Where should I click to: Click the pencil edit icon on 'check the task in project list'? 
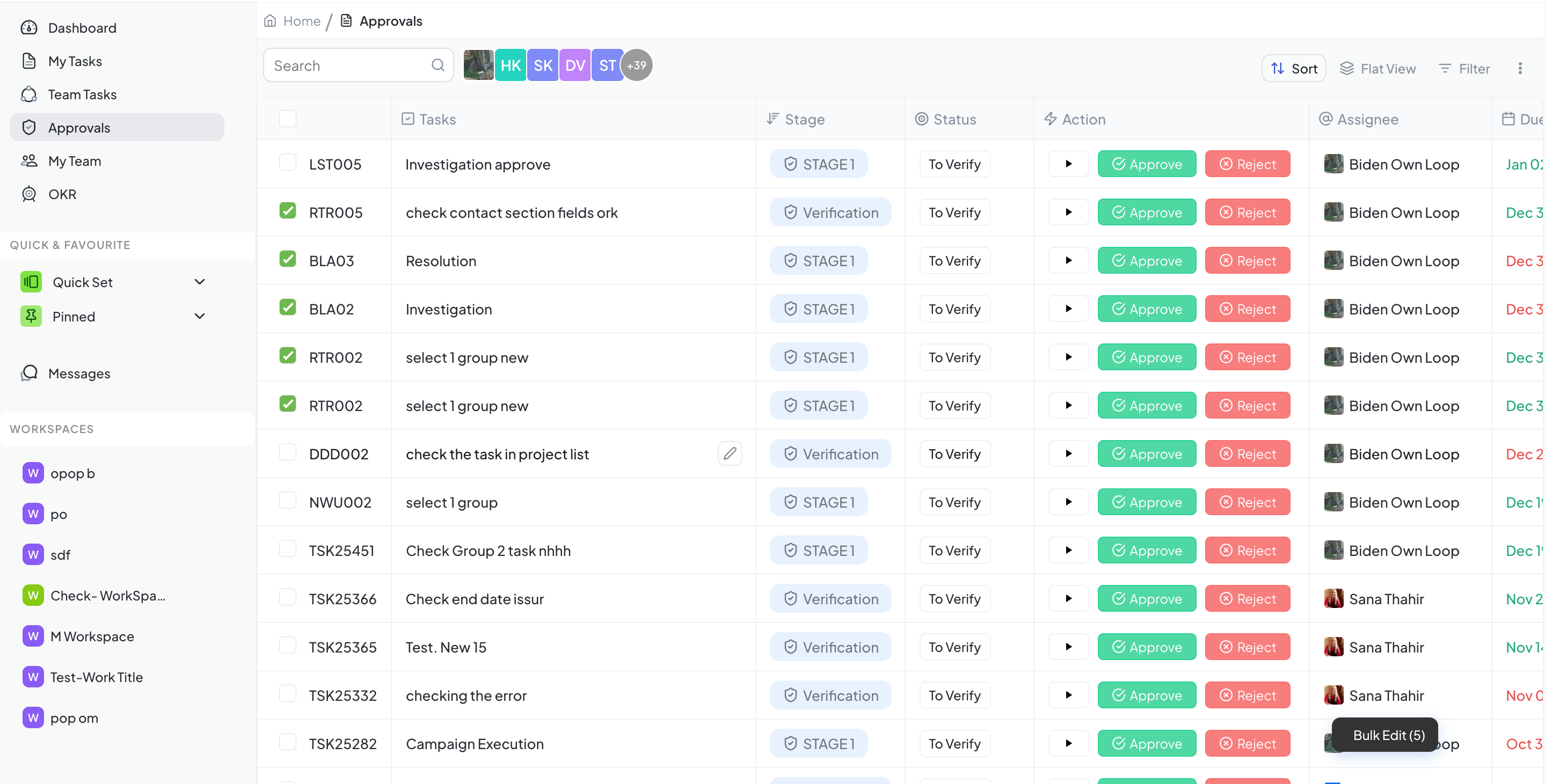point(730,454)
